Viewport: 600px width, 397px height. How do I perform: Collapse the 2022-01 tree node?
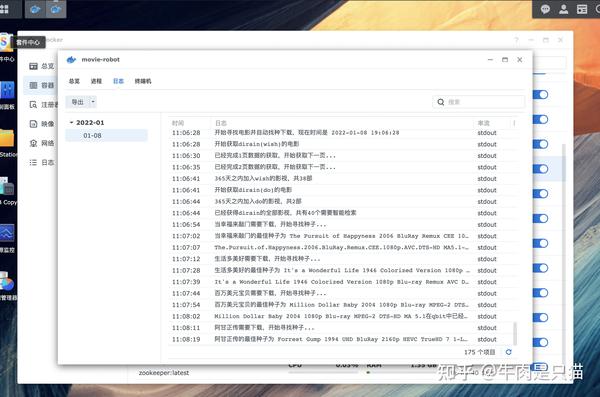click(71, 123)
